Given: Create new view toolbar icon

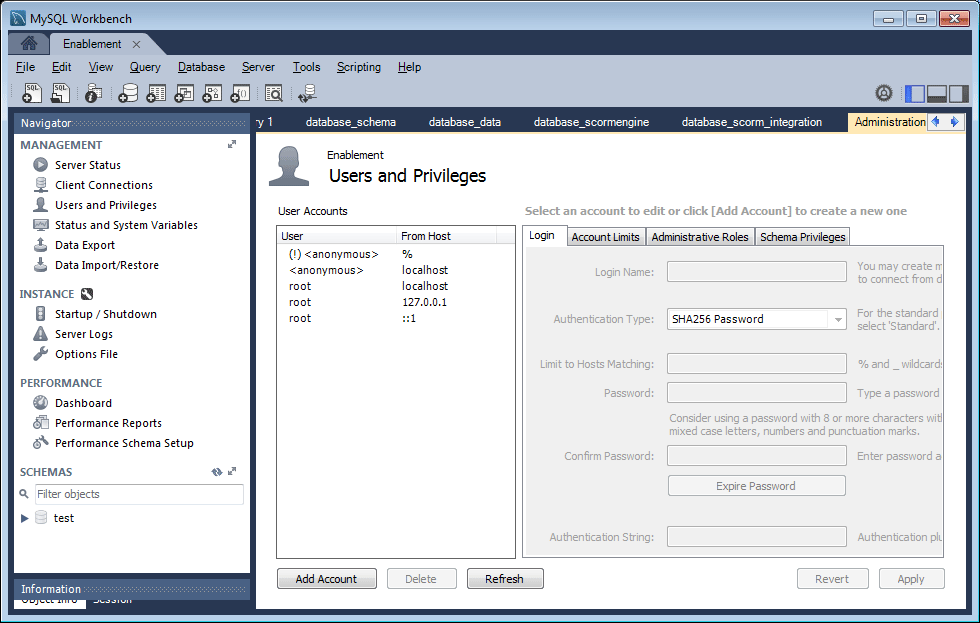Looking at the screenshot, I should (x=184, y=93).
